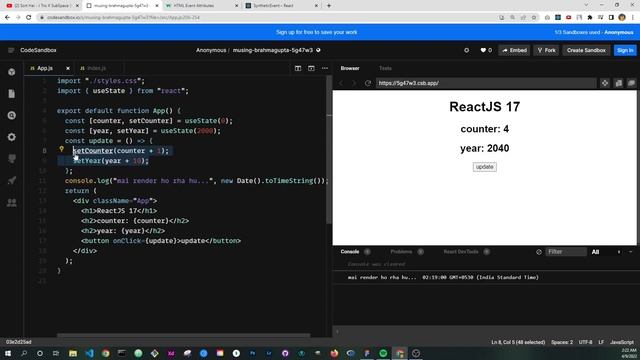The image size is (640, 360).
Task: Click Spaces: 2 in status bar
Action: 562,342
